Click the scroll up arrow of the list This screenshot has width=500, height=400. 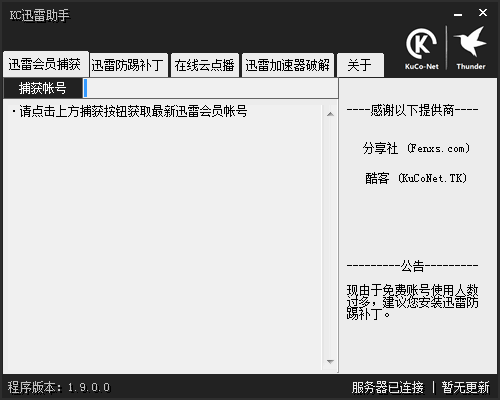(x=330, y=114)
